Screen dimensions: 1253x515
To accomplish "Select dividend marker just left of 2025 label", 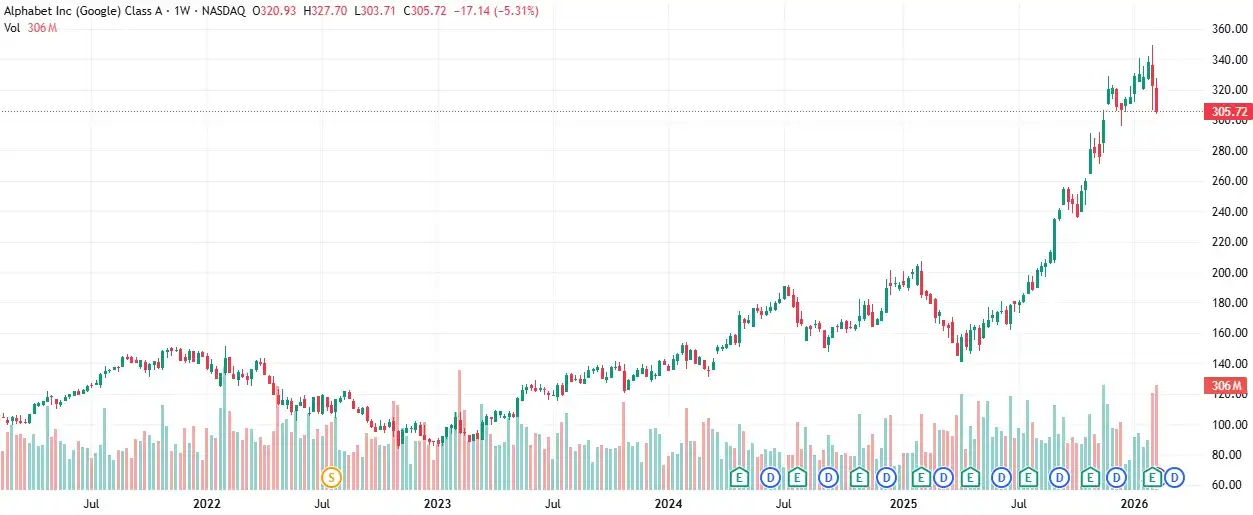I will (888, 477).
